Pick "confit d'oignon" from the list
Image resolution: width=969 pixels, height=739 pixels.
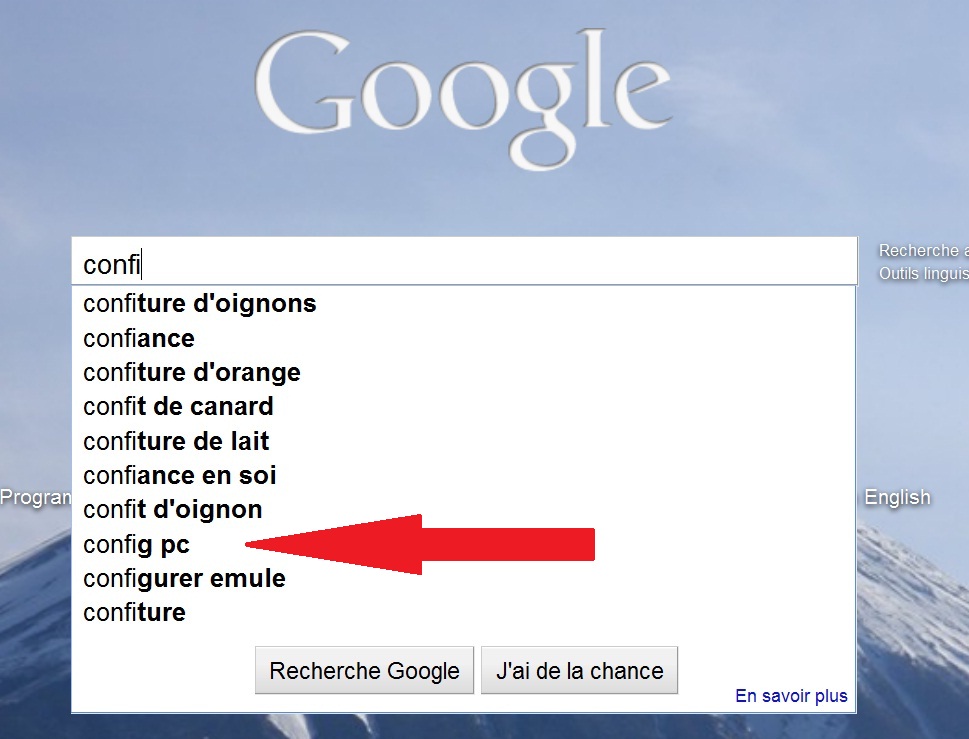(173, 509)
